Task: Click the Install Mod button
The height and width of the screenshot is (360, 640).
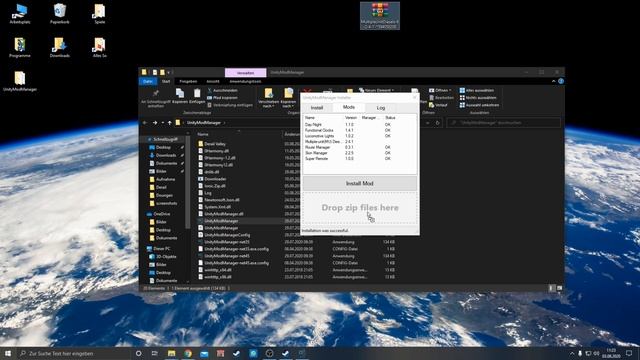Action: click(360, 184)
